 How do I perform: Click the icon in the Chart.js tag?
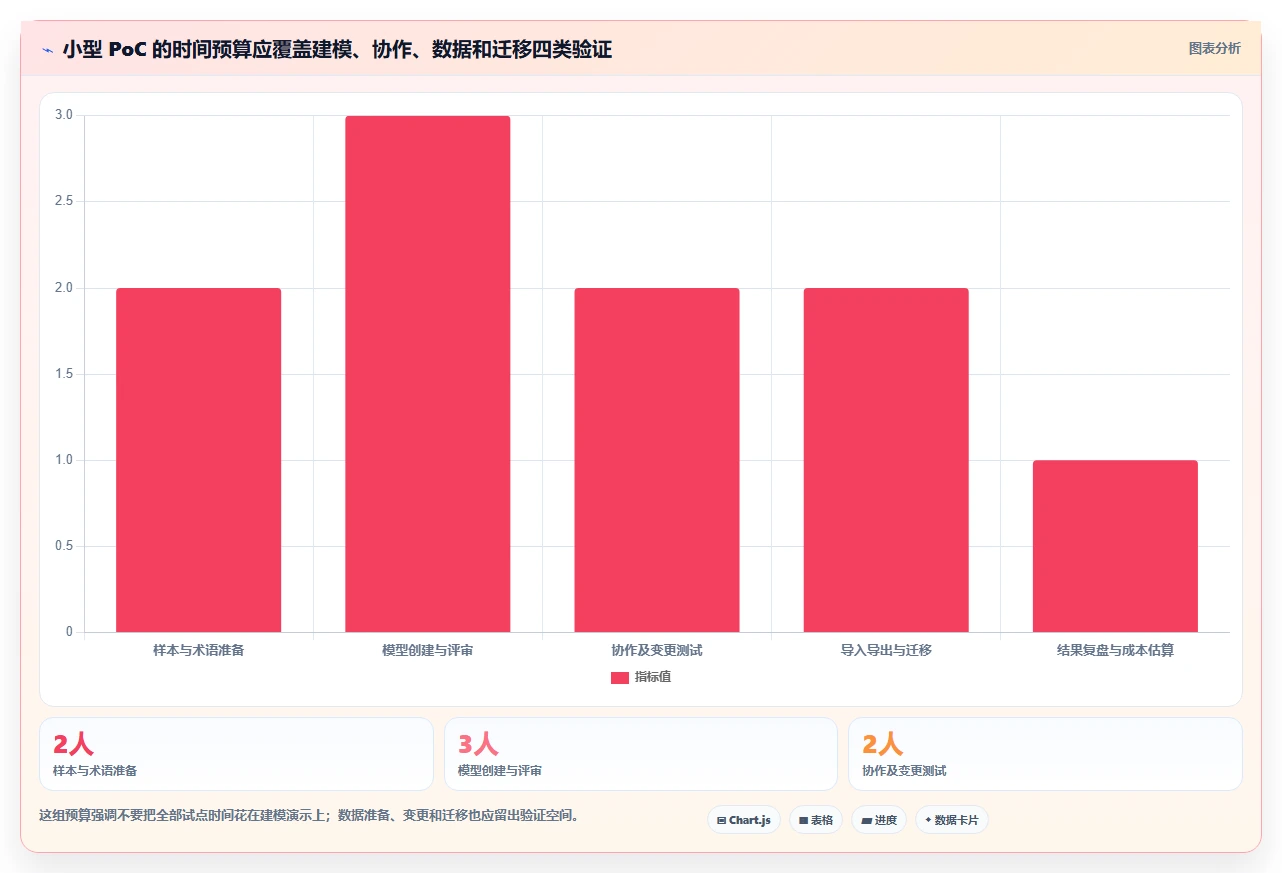[721, 820]
